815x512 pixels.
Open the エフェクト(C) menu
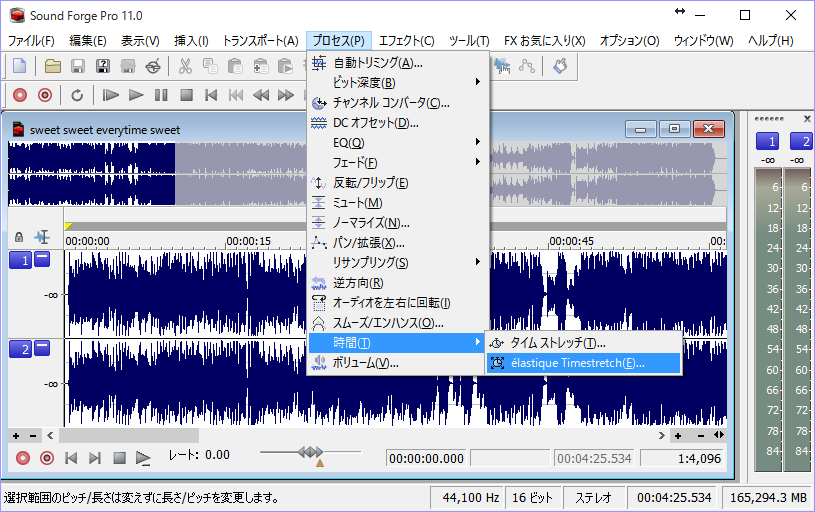[x=406, y=41]
